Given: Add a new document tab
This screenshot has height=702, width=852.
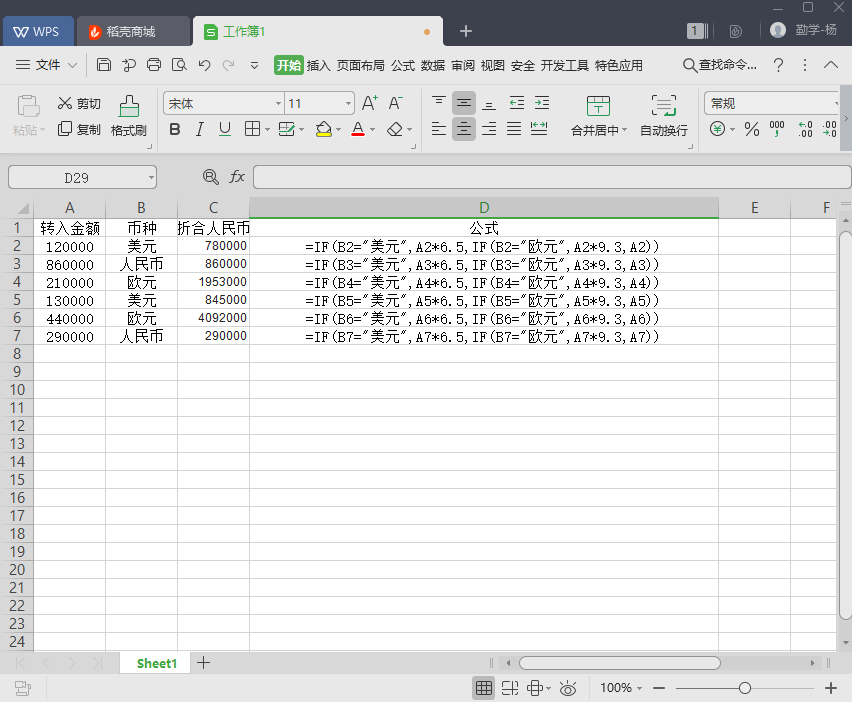Looking at the screenshot, I should pyautogui.click(x=466, y=31).
